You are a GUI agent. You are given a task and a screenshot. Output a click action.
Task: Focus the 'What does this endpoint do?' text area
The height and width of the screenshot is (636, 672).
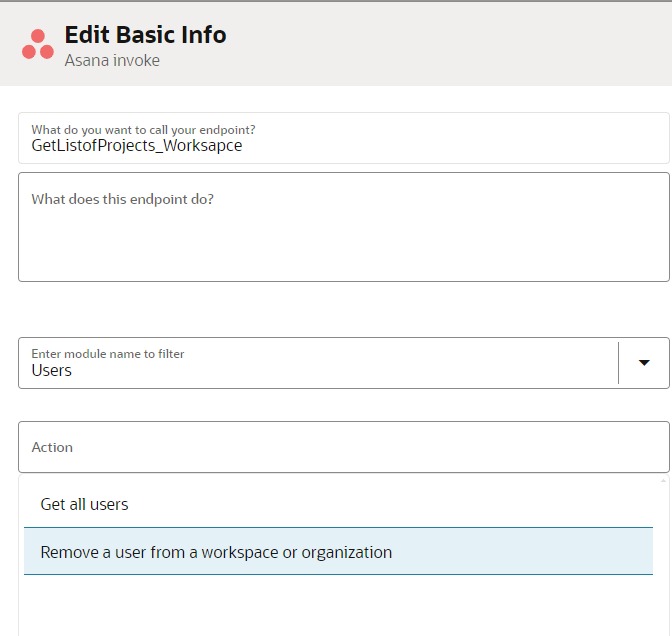pos(343,240)
